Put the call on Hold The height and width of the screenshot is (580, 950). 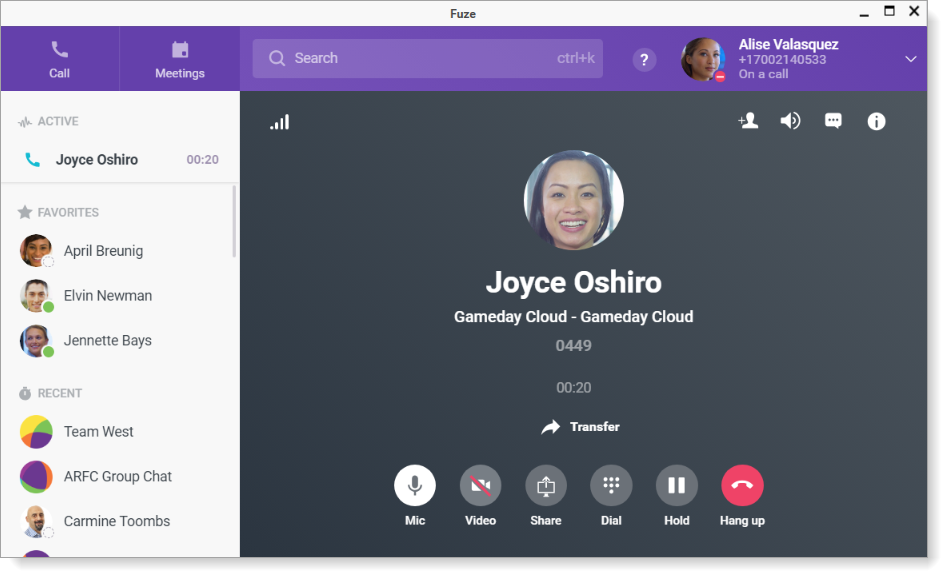tap(677, 485)
